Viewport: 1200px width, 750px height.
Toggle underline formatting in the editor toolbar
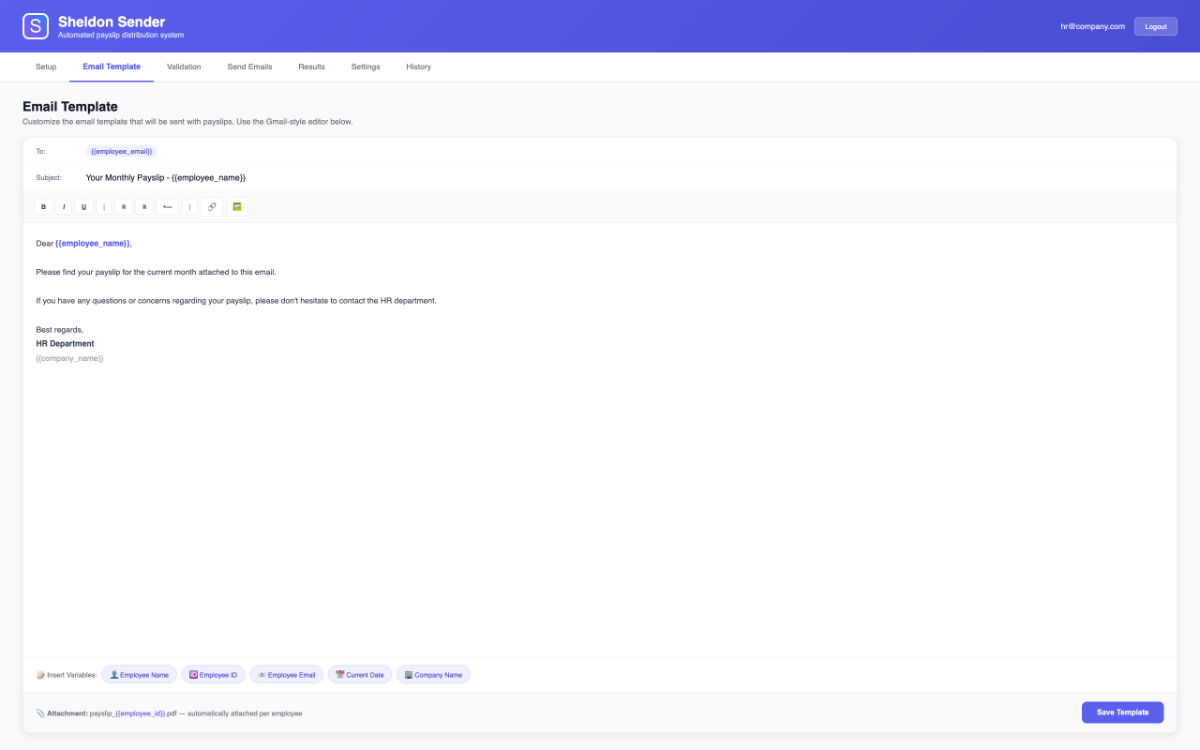(x=84, y=206)
